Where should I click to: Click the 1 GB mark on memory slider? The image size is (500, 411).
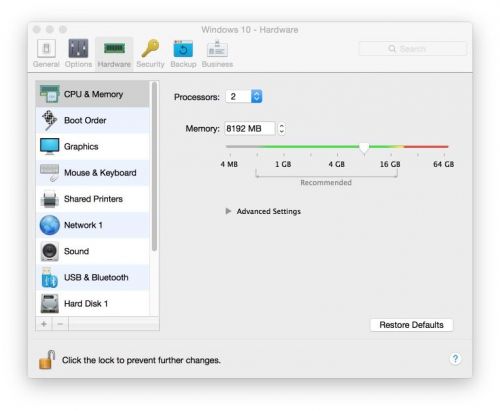coord(283,164)
